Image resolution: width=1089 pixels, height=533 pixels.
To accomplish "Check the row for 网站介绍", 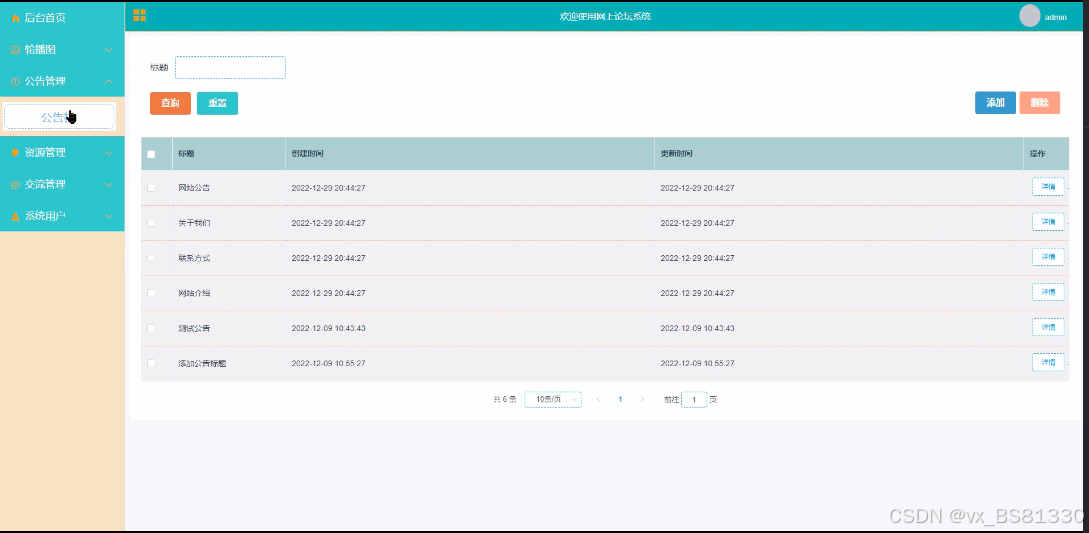I will tap(151, 293).
